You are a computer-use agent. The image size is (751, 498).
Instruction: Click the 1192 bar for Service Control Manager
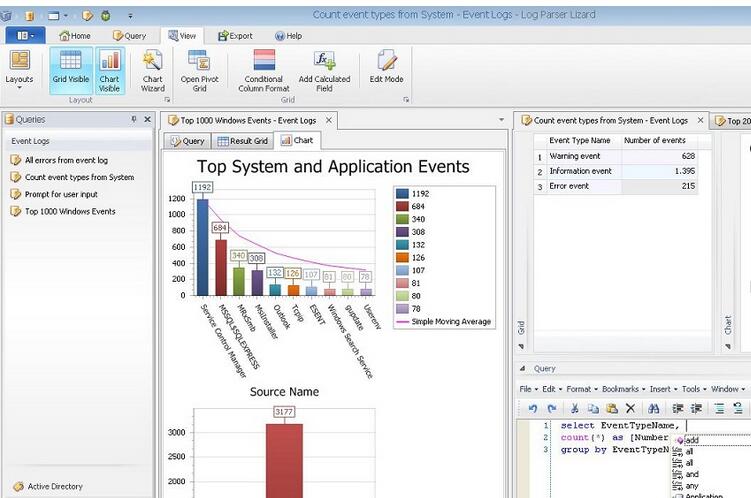tap(203, 247)
